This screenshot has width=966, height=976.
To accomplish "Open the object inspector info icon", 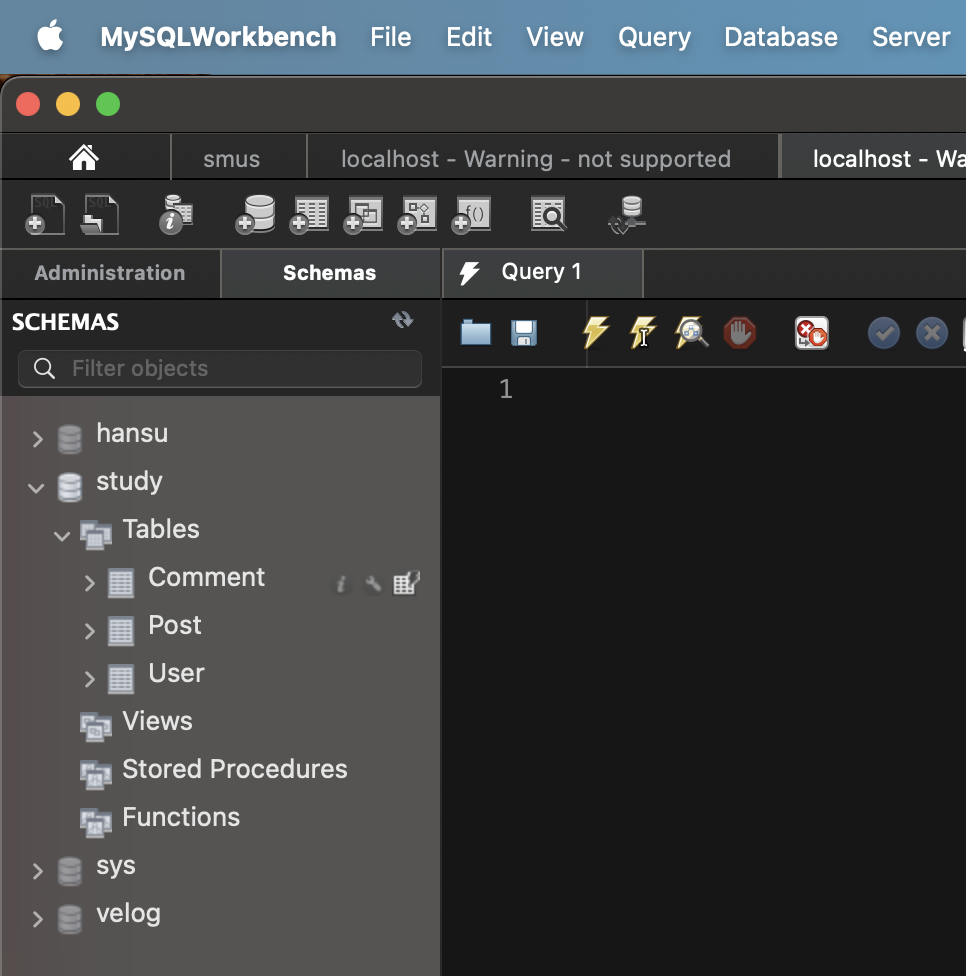I will coord(176,215).
